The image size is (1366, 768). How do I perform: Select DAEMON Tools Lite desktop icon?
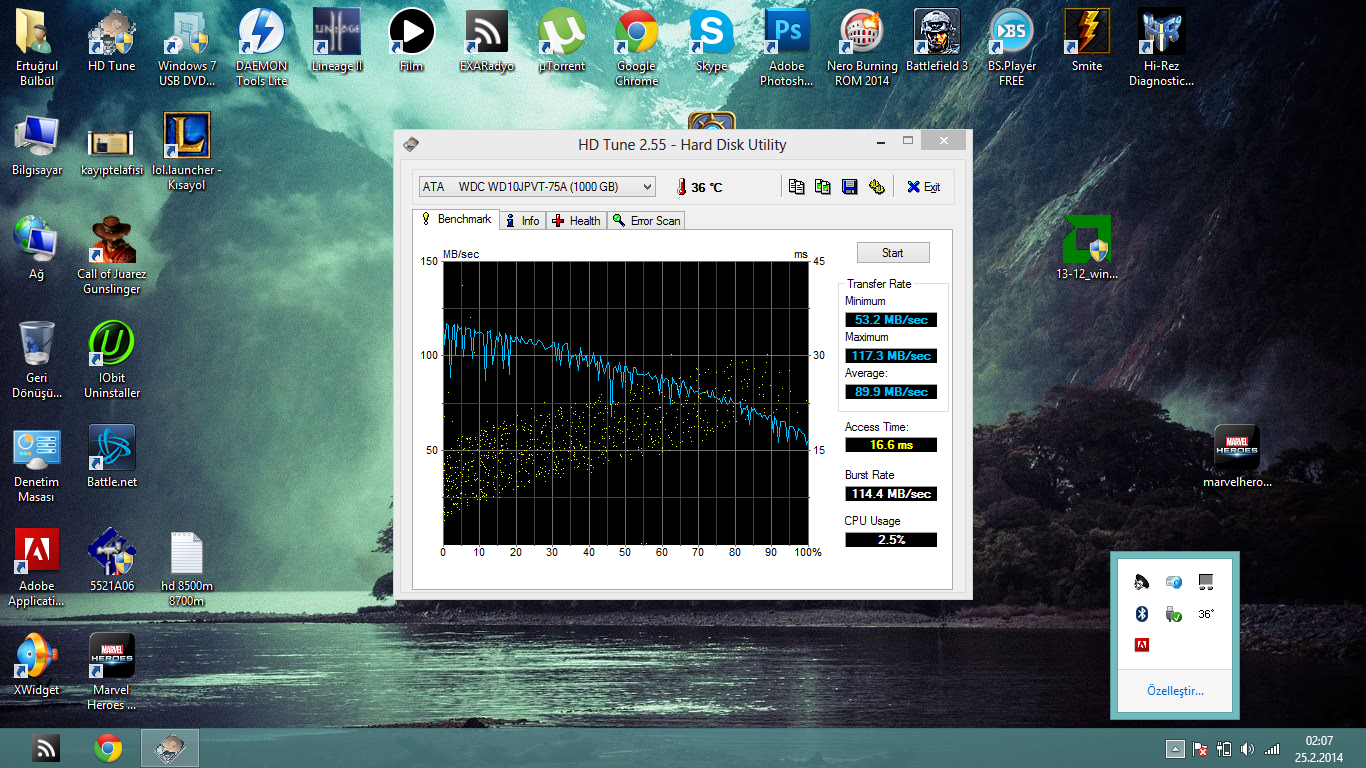262,48
